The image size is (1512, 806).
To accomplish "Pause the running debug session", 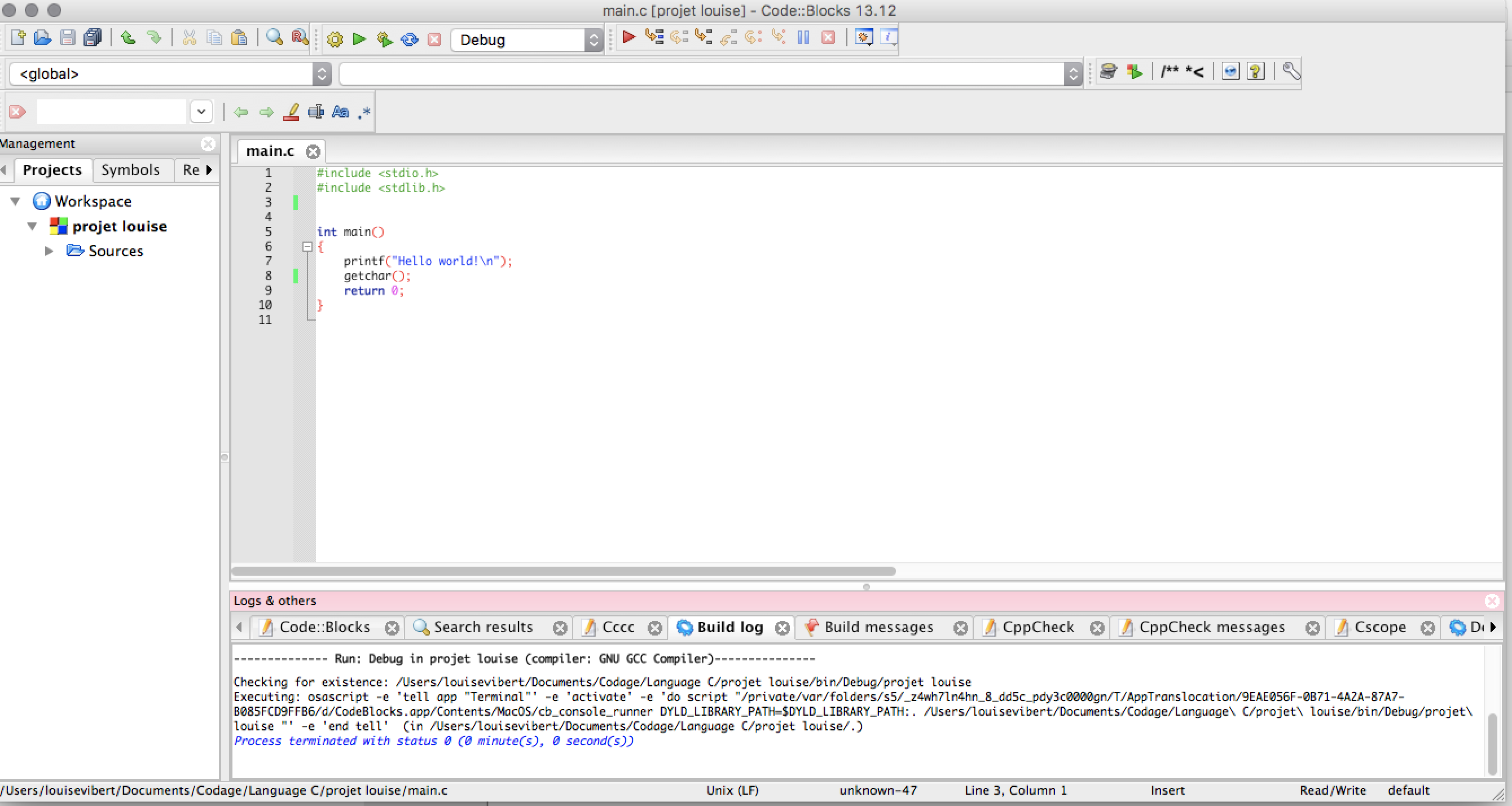I will 803,38.
